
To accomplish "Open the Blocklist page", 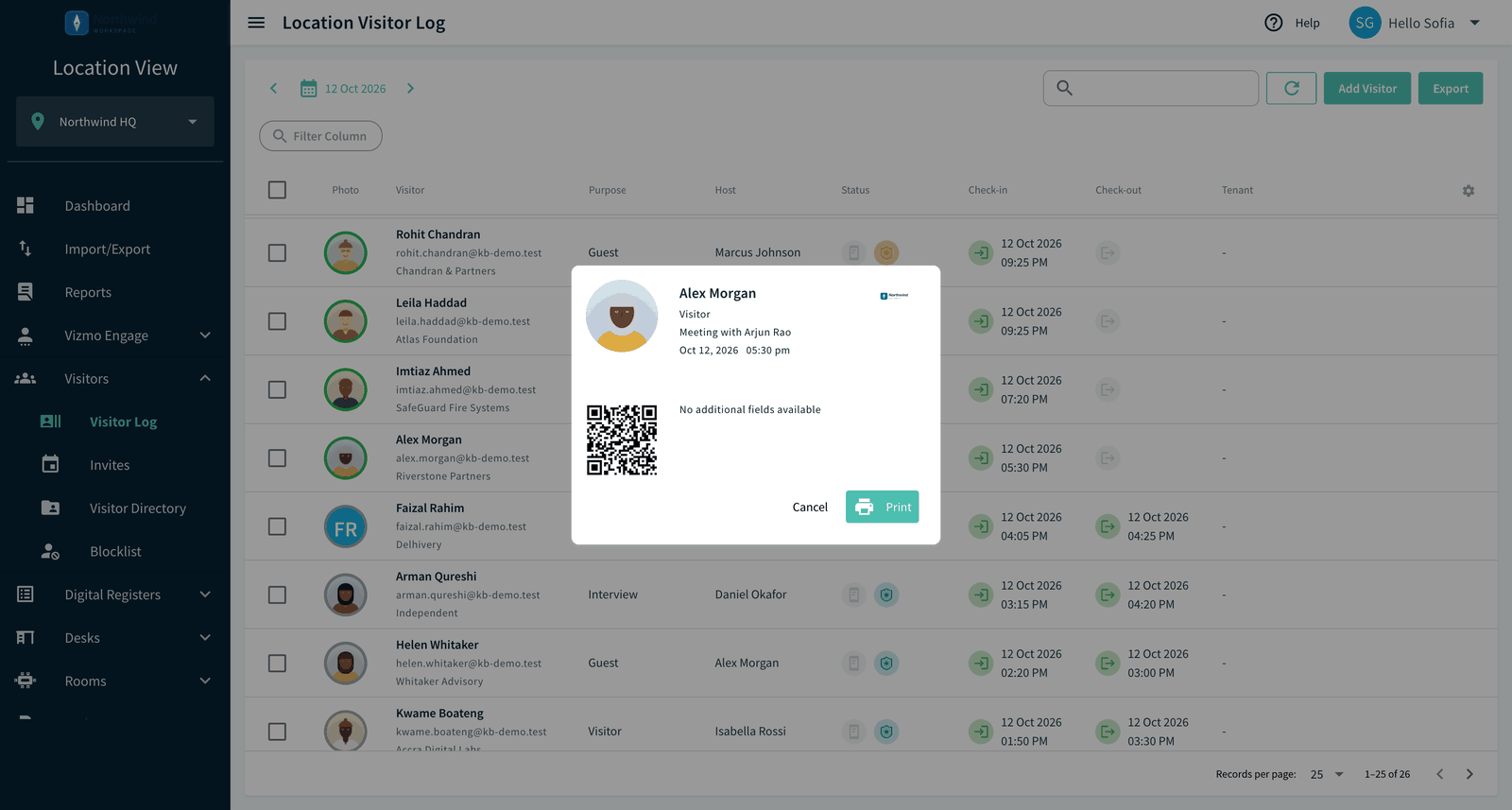I will pos(115,552).
